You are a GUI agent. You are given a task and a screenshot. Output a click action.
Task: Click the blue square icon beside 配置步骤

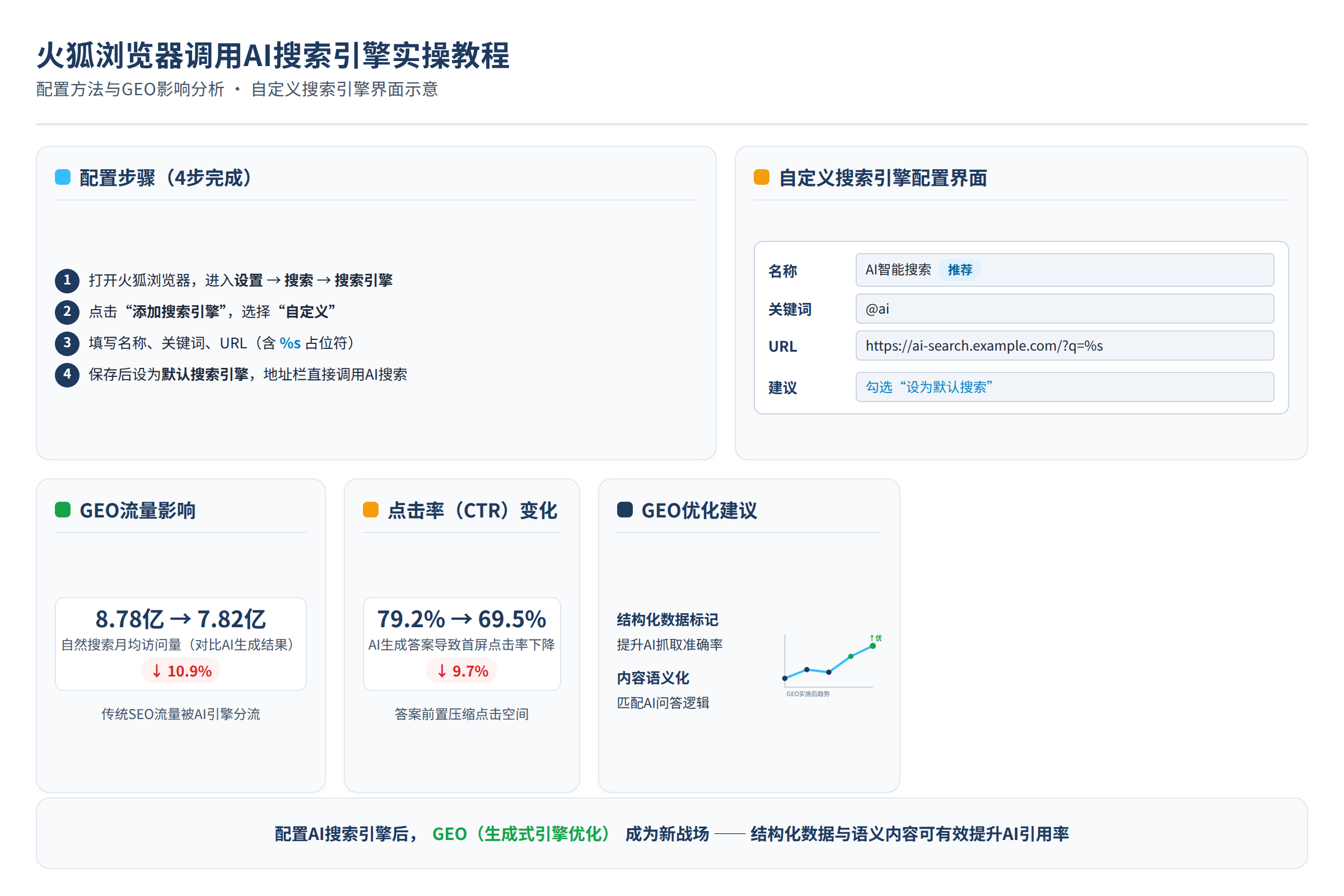coord(63,177)
